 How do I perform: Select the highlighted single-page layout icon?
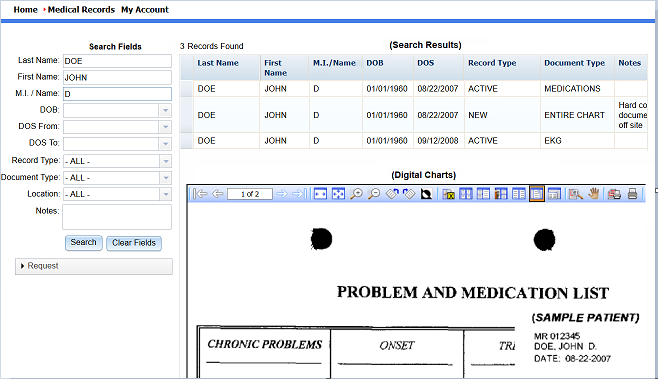[537, 193]
